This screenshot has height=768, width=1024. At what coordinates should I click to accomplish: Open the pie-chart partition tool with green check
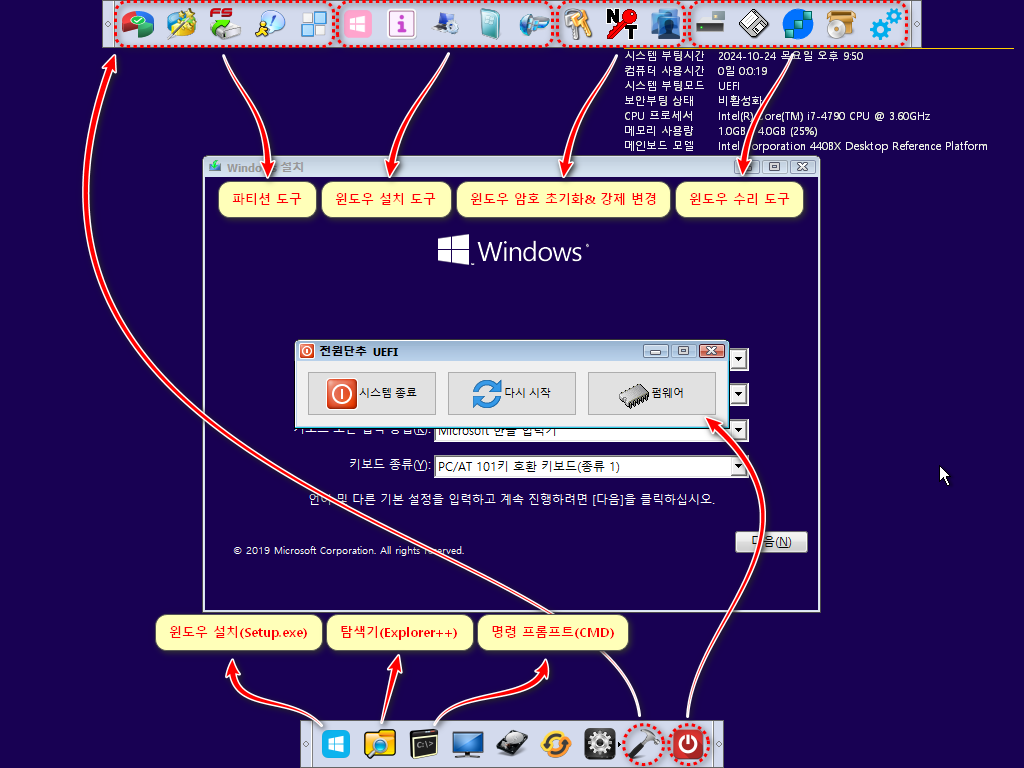[x=138, y=24]
